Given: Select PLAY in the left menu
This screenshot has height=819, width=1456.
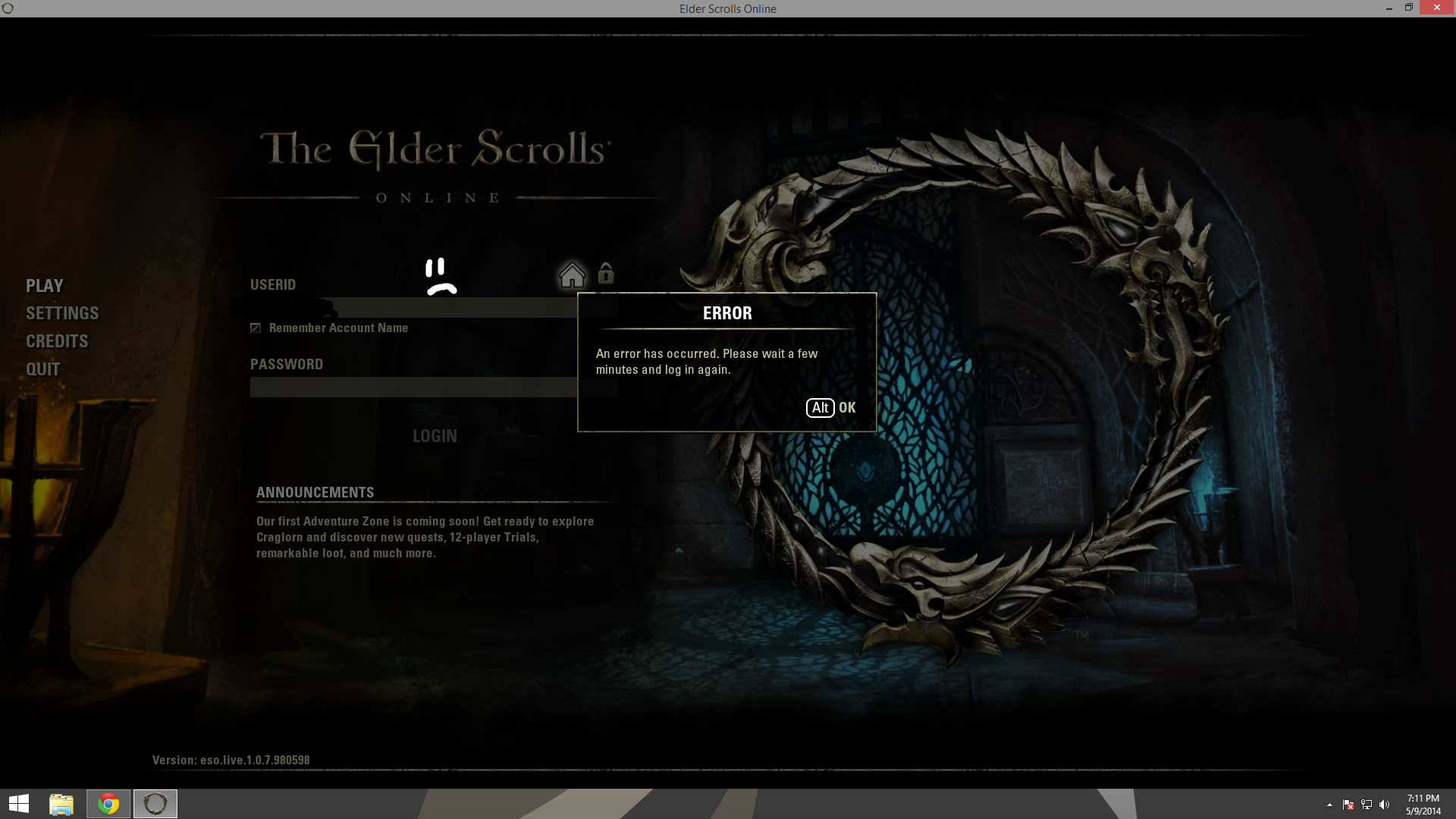Looking at the screenshot, I should pos(45,286).
